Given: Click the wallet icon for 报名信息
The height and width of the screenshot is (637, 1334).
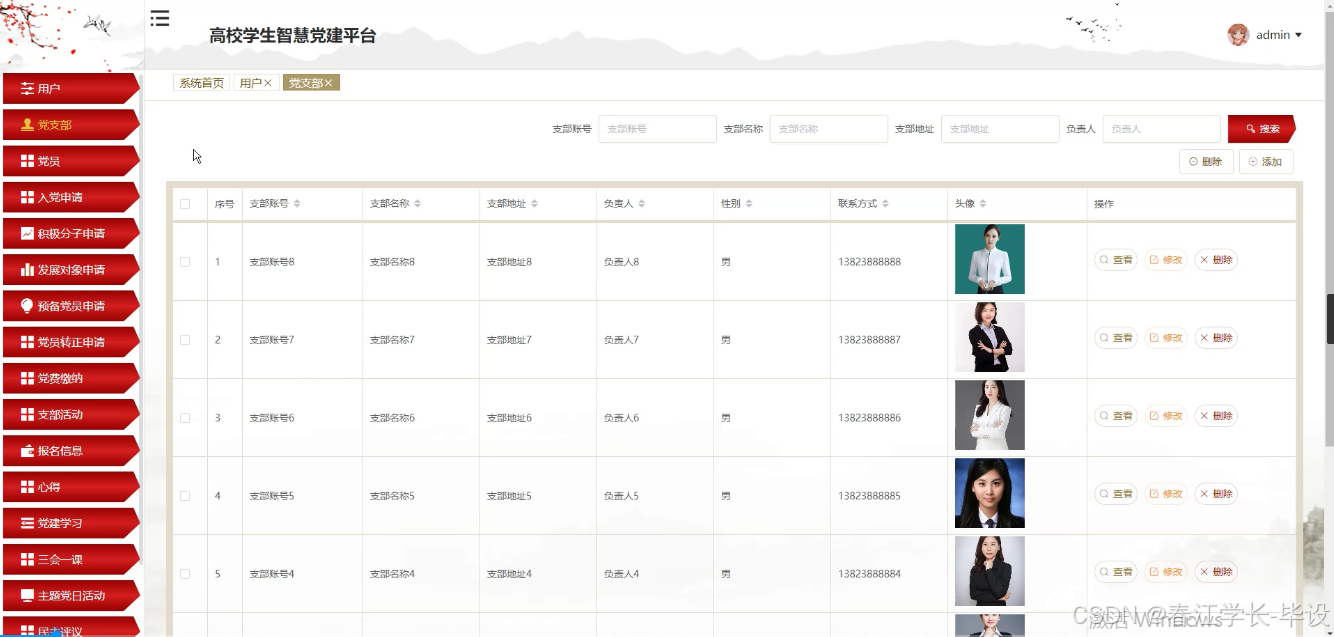Looking at the screenshot, I should [27, 451].
